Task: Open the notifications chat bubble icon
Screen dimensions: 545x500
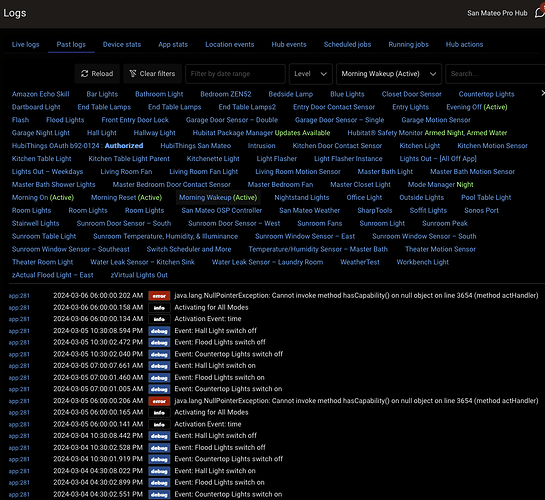Action: 540,13
